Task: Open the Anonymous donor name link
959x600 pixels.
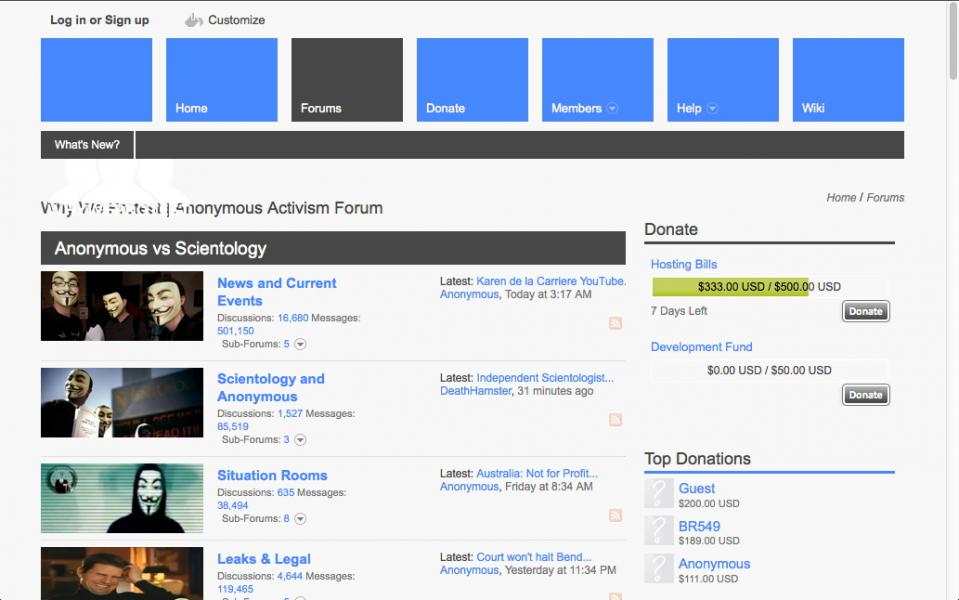Action: [x=714, y=564]
